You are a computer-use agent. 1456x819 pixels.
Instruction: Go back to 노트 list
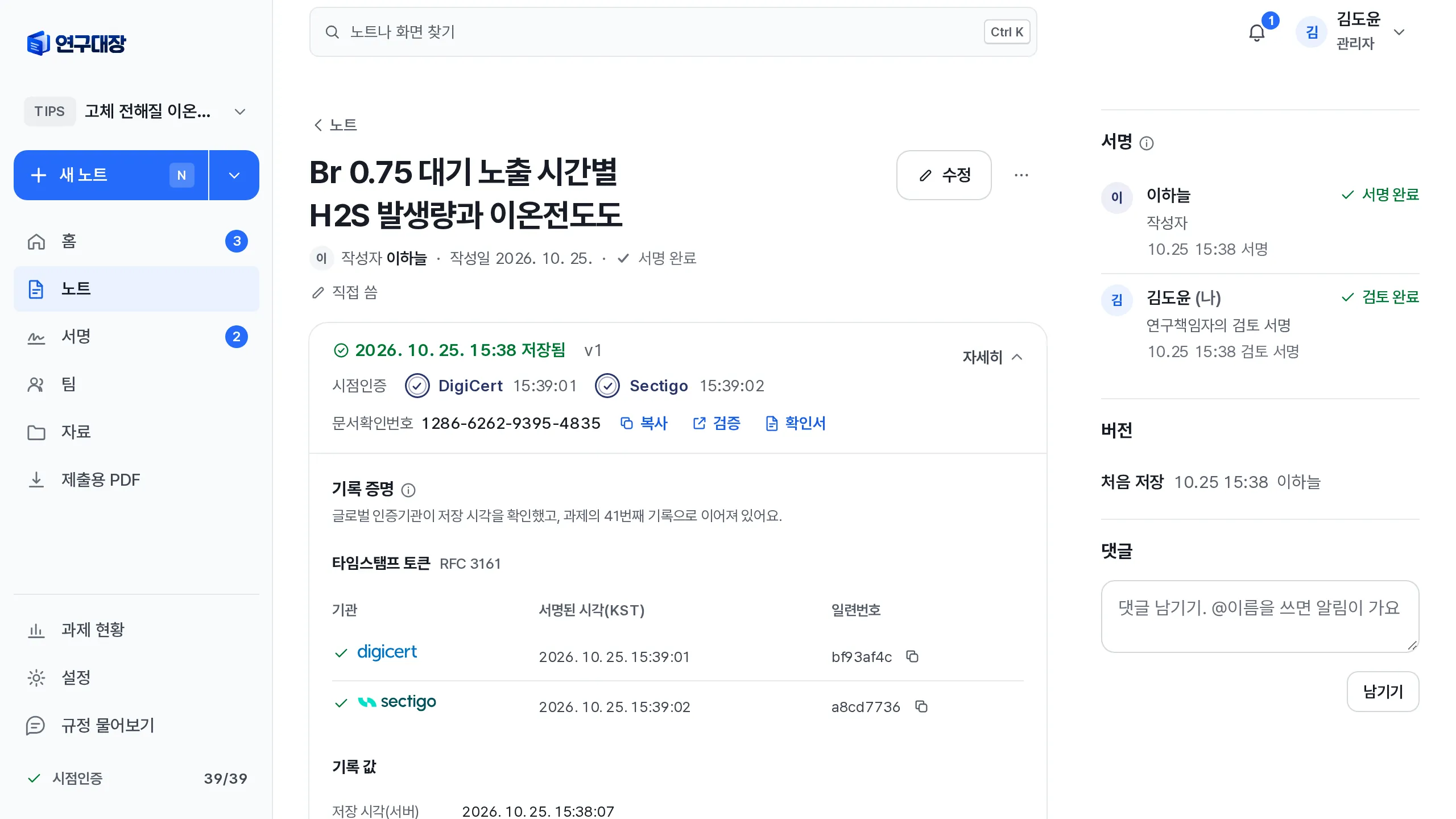[336, 125]
